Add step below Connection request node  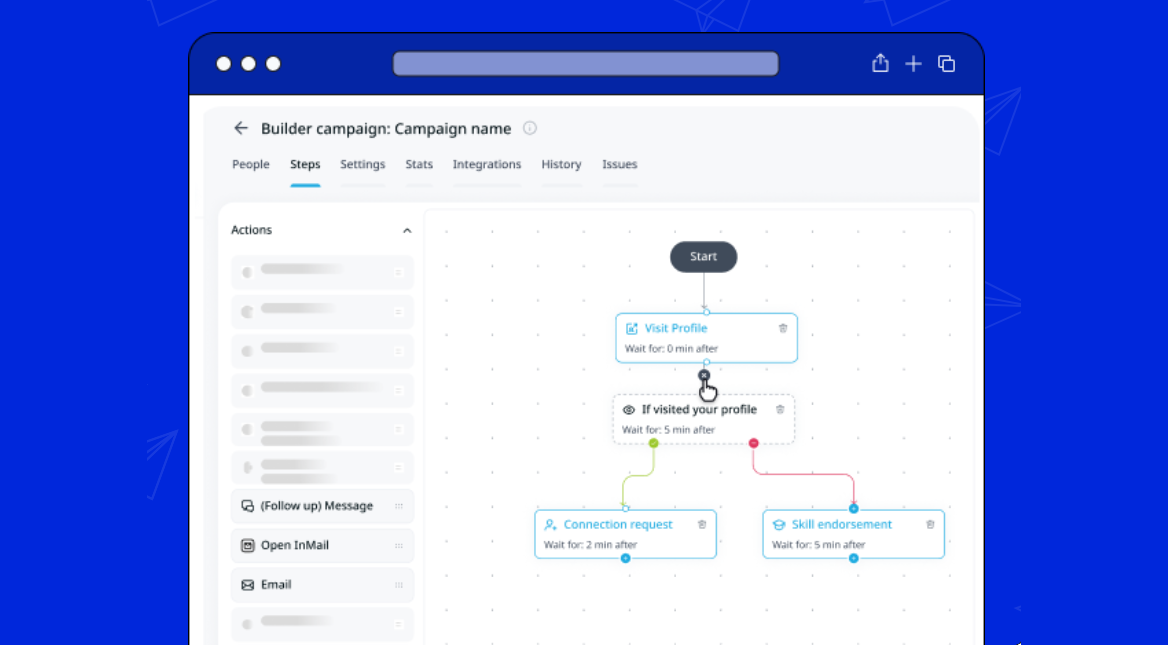tap(626, 559)
